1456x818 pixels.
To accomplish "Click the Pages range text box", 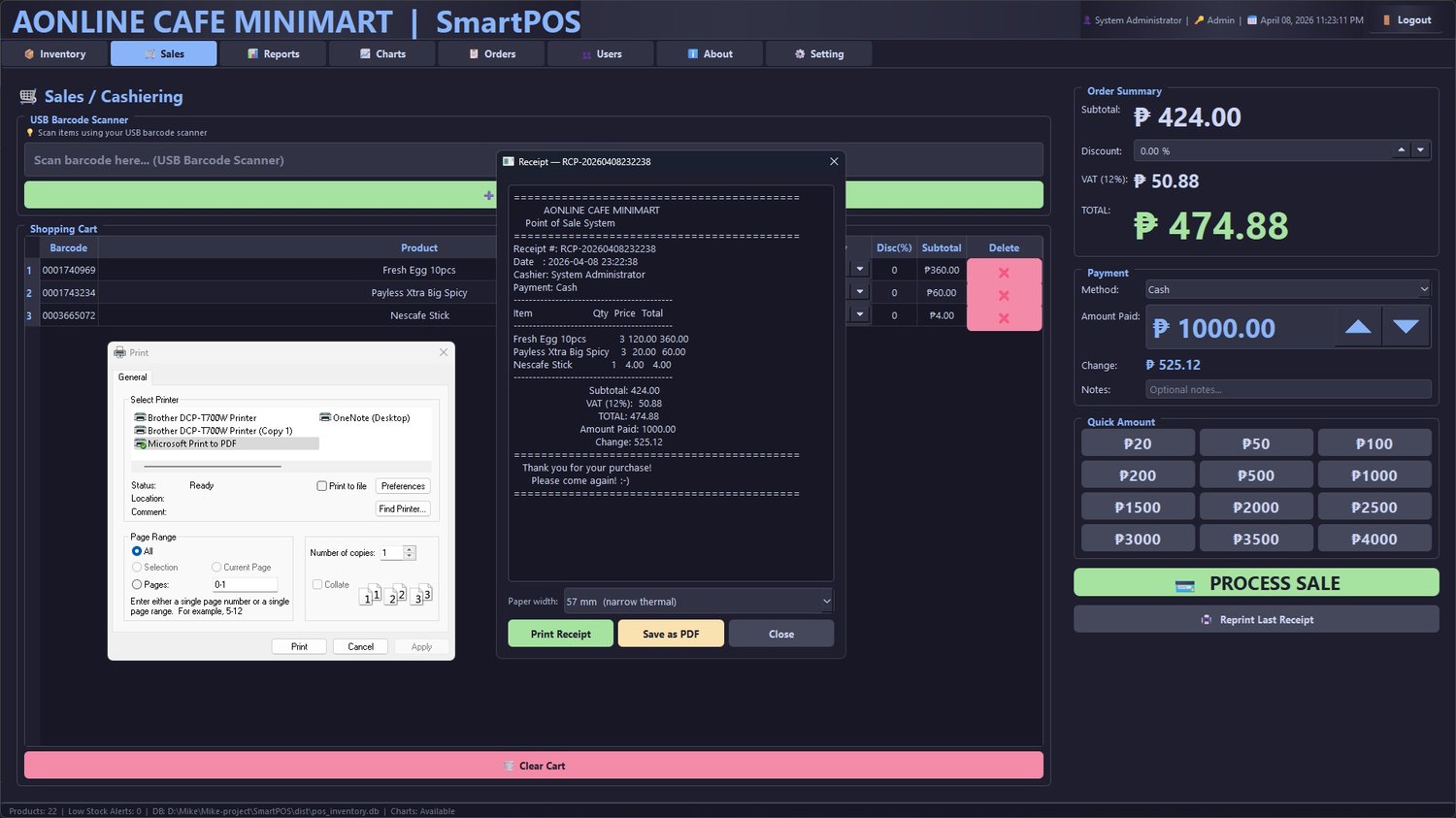I will click(246, 584).
